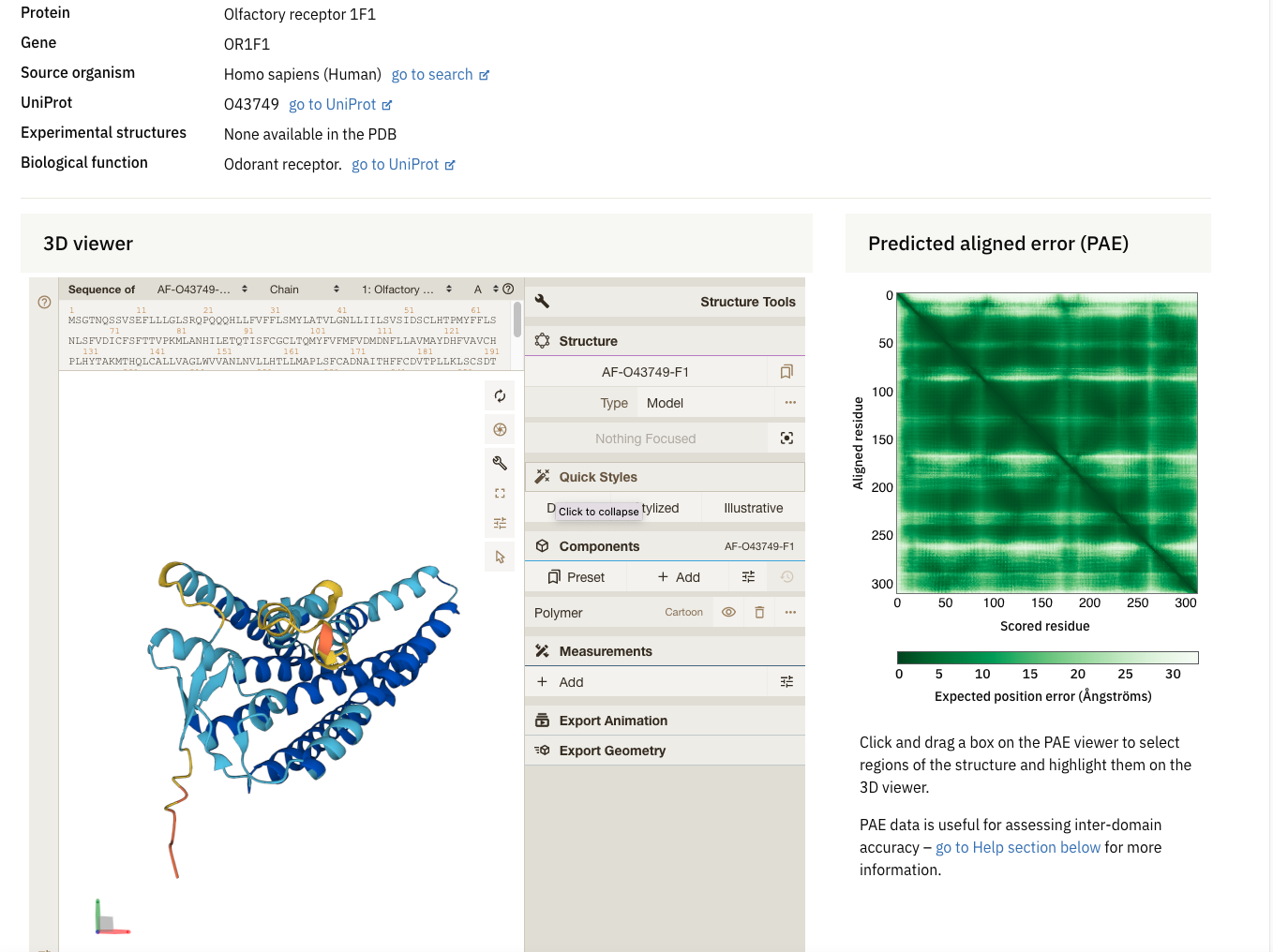
Task: Toggle Polymer visibility eye icon
Action: point(728,613)
